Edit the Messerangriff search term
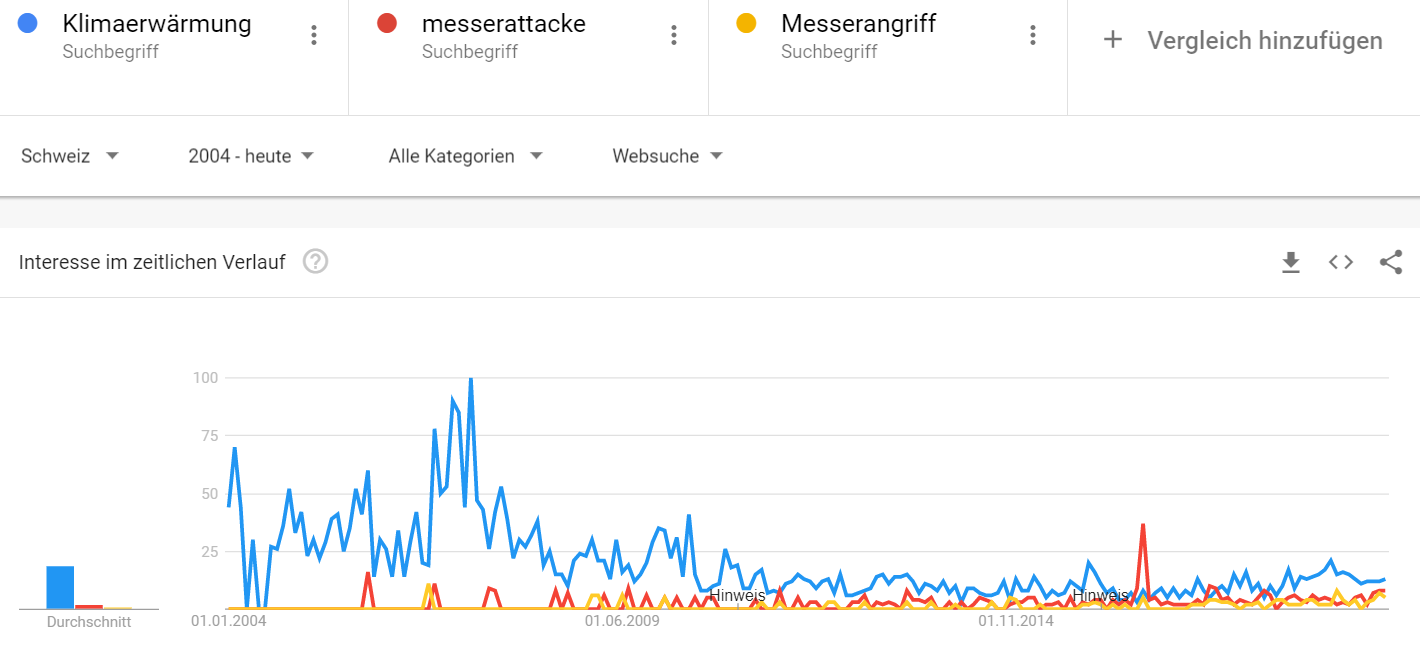 click(858, 24)
